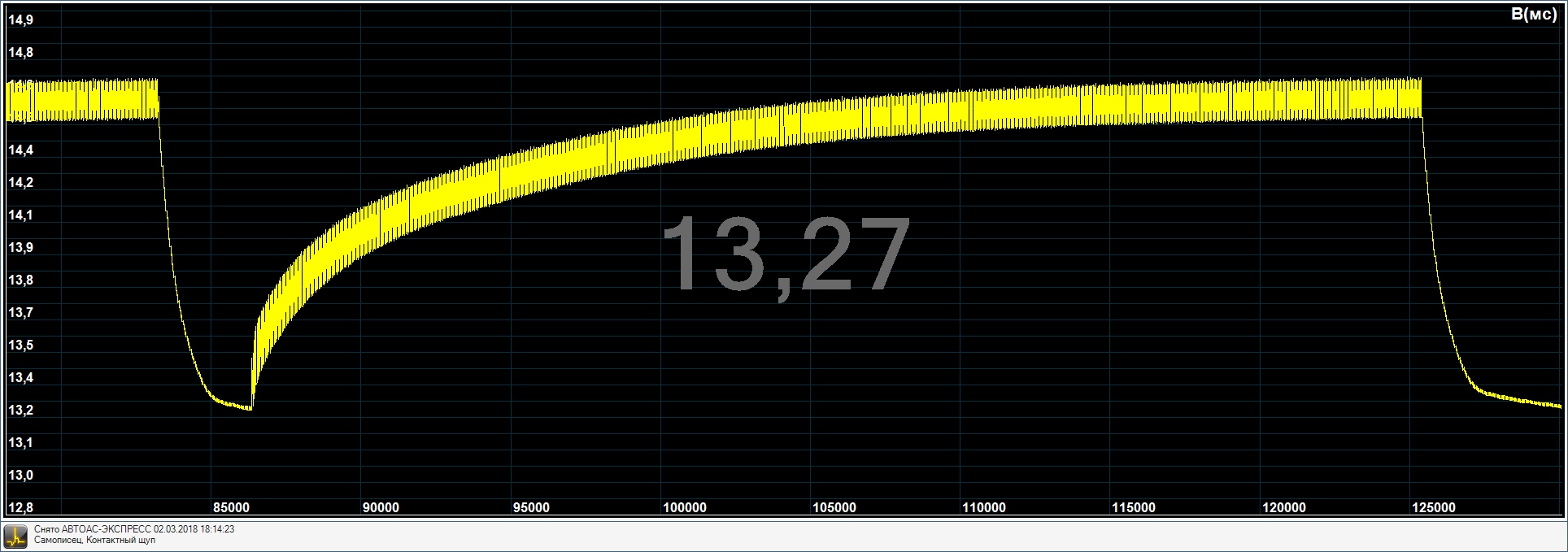The image size is (1568, 552).
Task: Click the 115000 time axis marker
Action: click(x=1134, y=508)
